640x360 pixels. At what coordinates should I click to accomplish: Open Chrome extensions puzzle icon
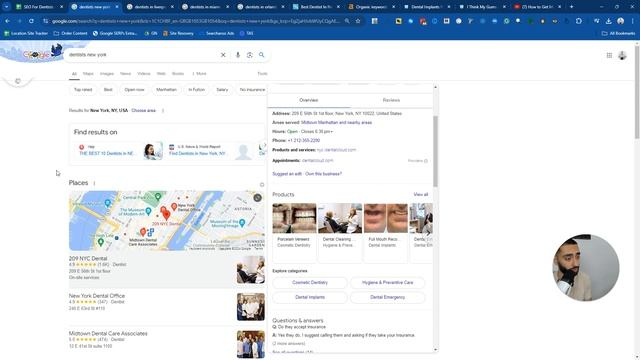[x=579, y=21]
